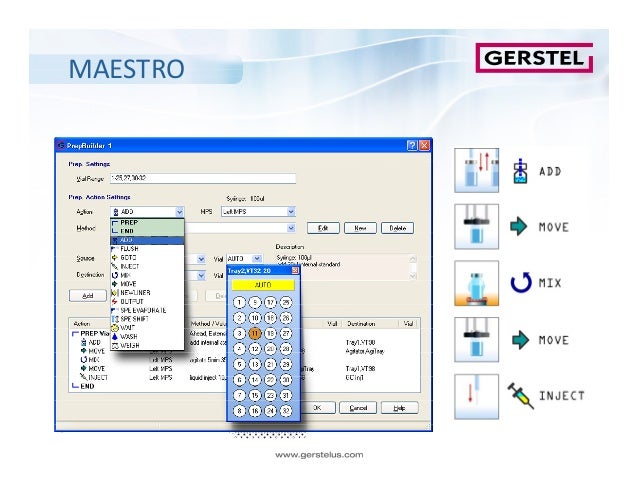Image resolution: width=638 pixels, height=493 pixels.
Task: Click MOVE arrow icon between ADD and MIX
Action: click(x=518, y=226)
